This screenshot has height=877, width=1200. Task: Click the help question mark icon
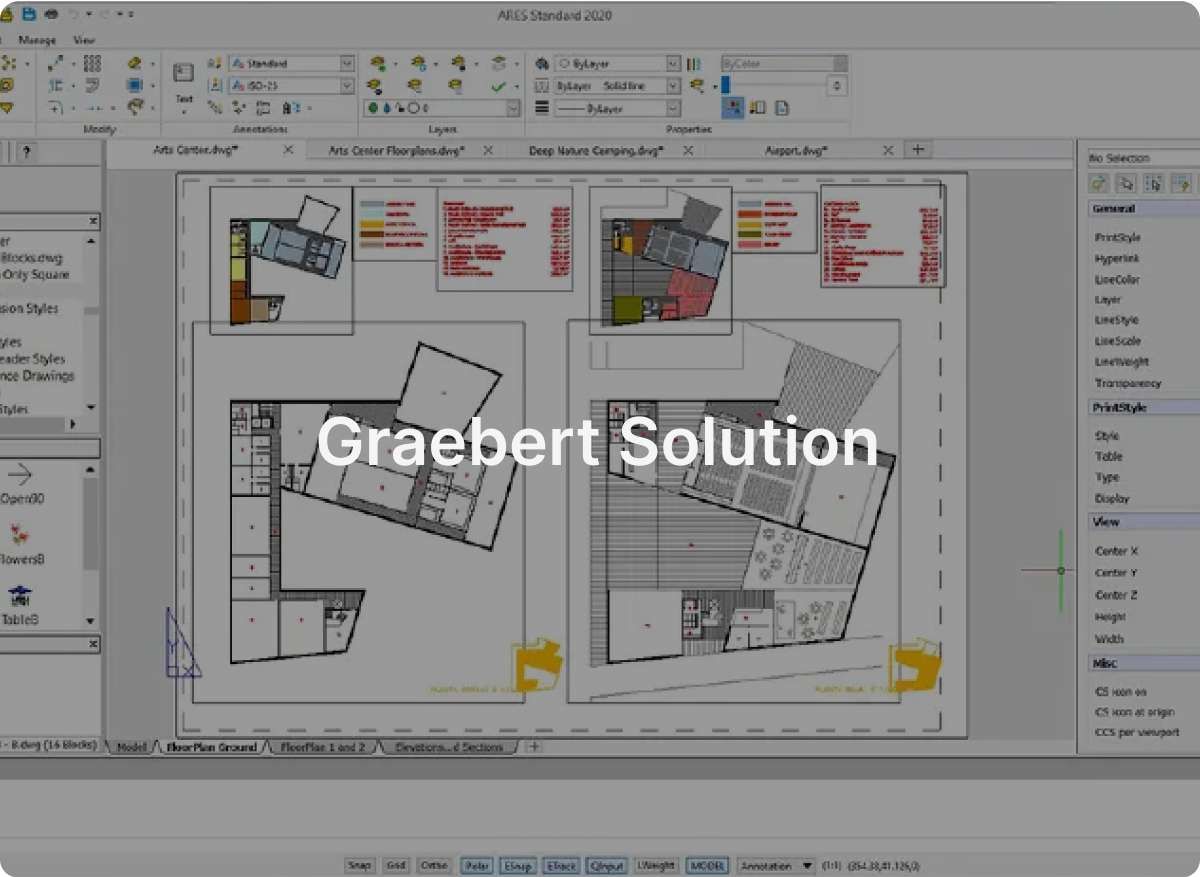click(26, 152)
